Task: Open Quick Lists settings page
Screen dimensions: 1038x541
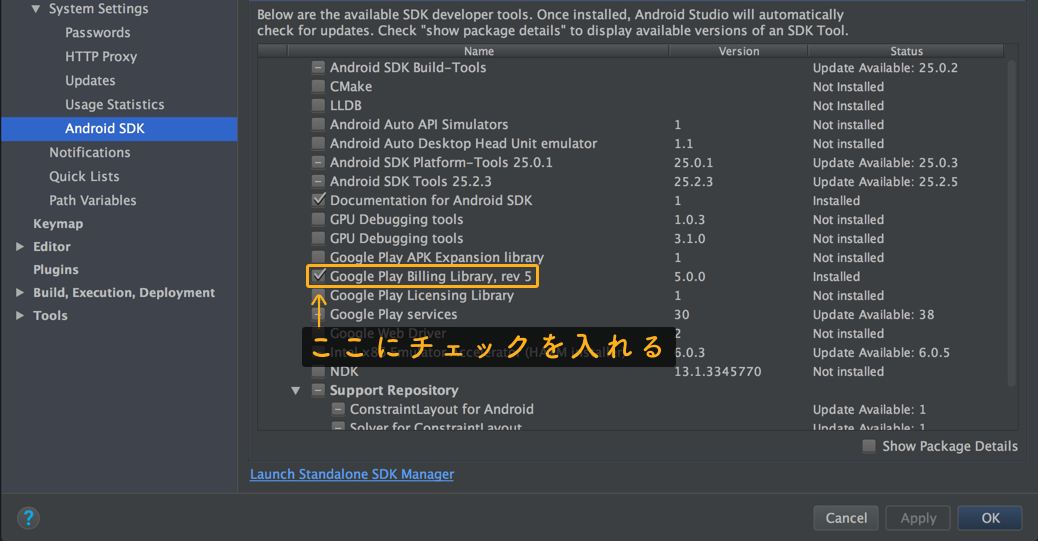Action: click(x=84, y=176)
